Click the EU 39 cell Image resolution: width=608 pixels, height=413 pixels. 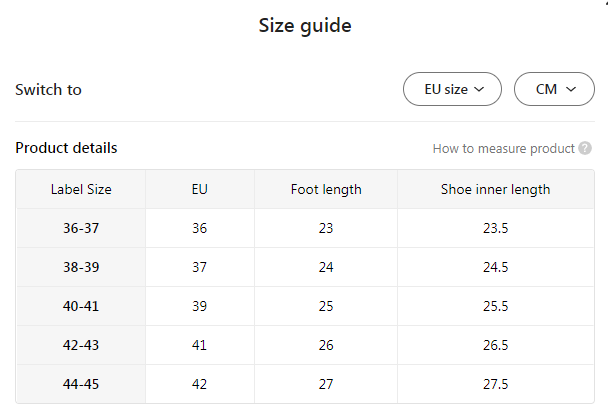[x=200, y=306]
